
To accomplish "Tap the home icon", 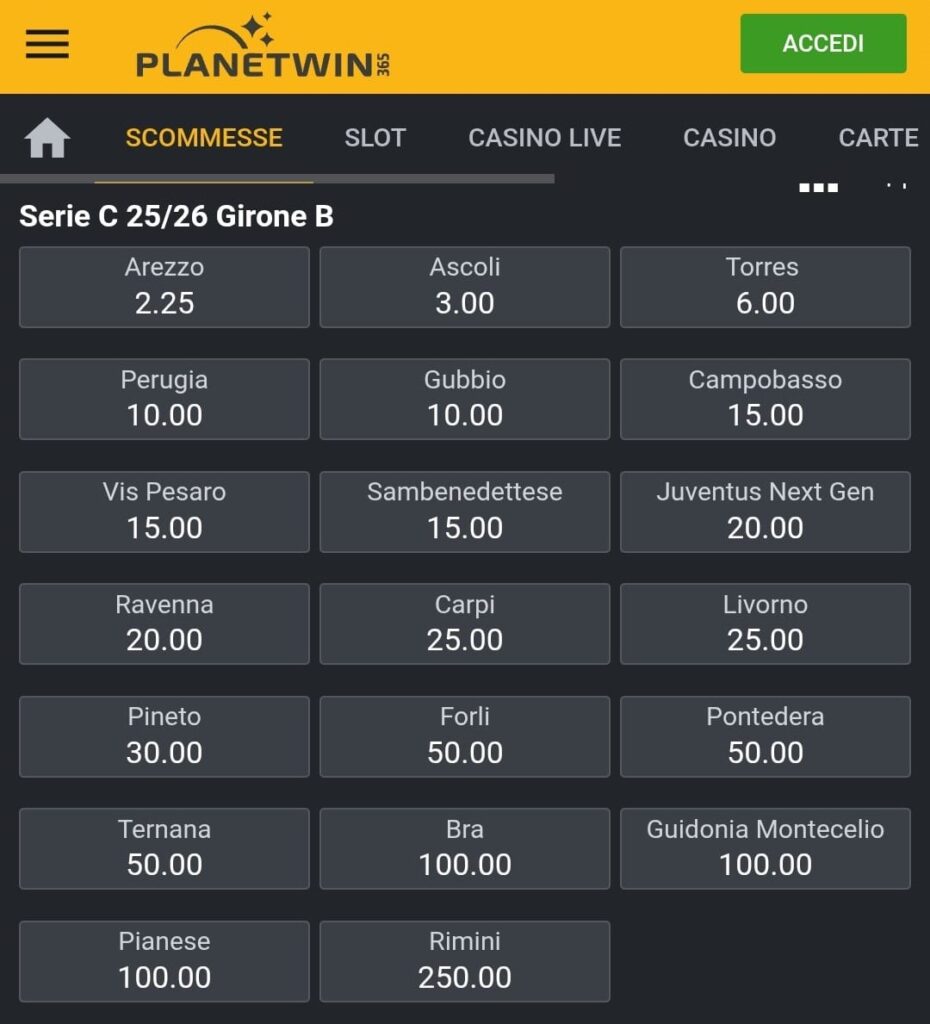I will pyautogui.click(x=47, y=138).
